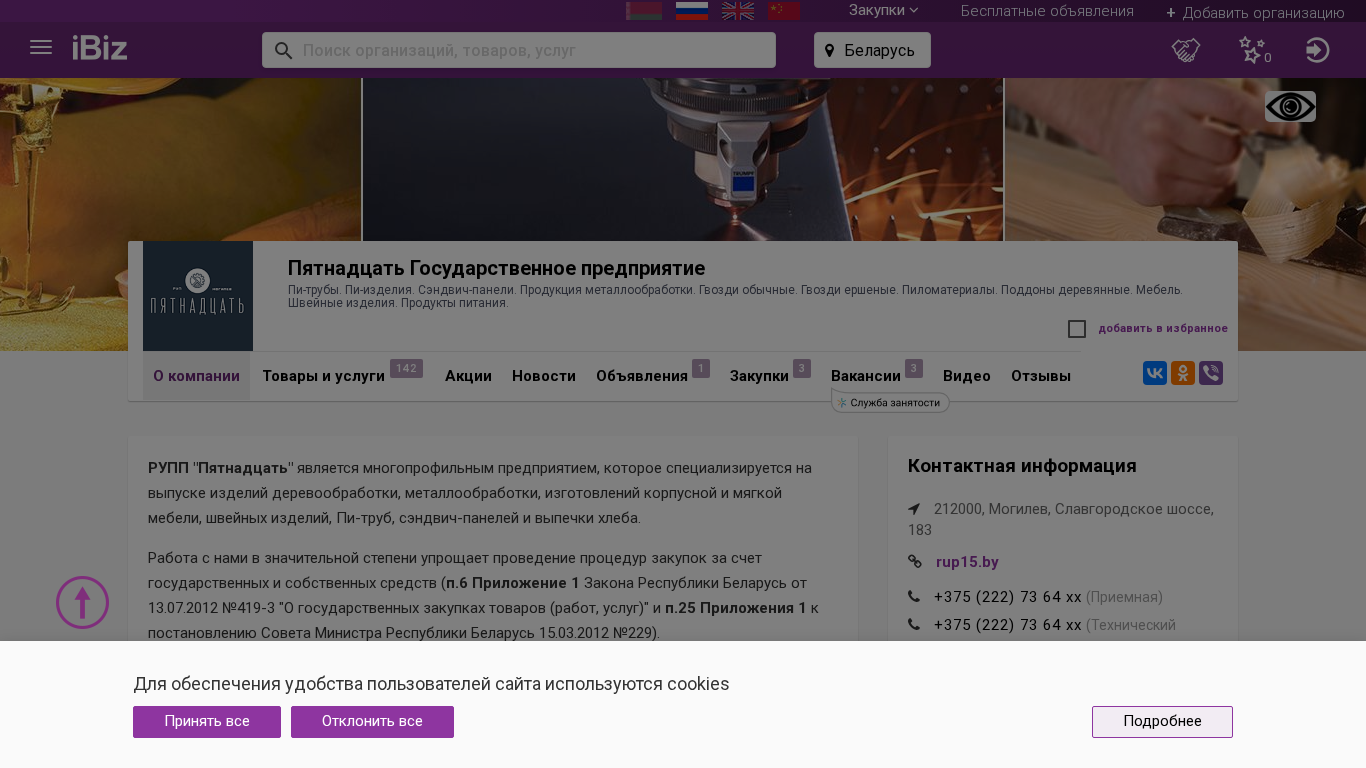The height and width of the screenshot is (768, 1366).
Task: Click the Принять все cookies button
Action: coord(207,722)
